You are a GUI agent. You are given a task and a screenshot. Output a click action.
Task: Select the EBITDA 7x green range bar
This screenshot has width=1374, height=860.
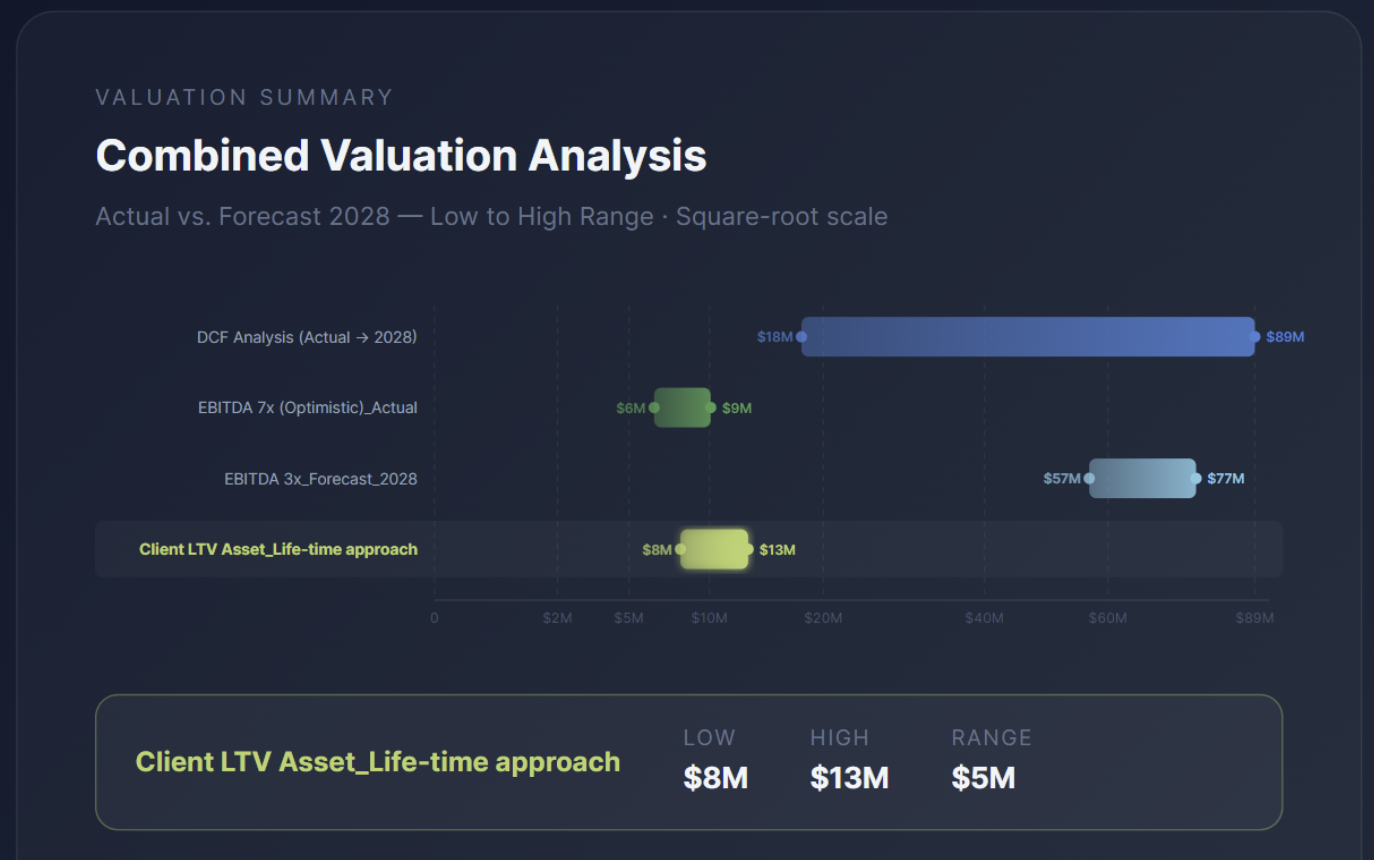[682, 408]
